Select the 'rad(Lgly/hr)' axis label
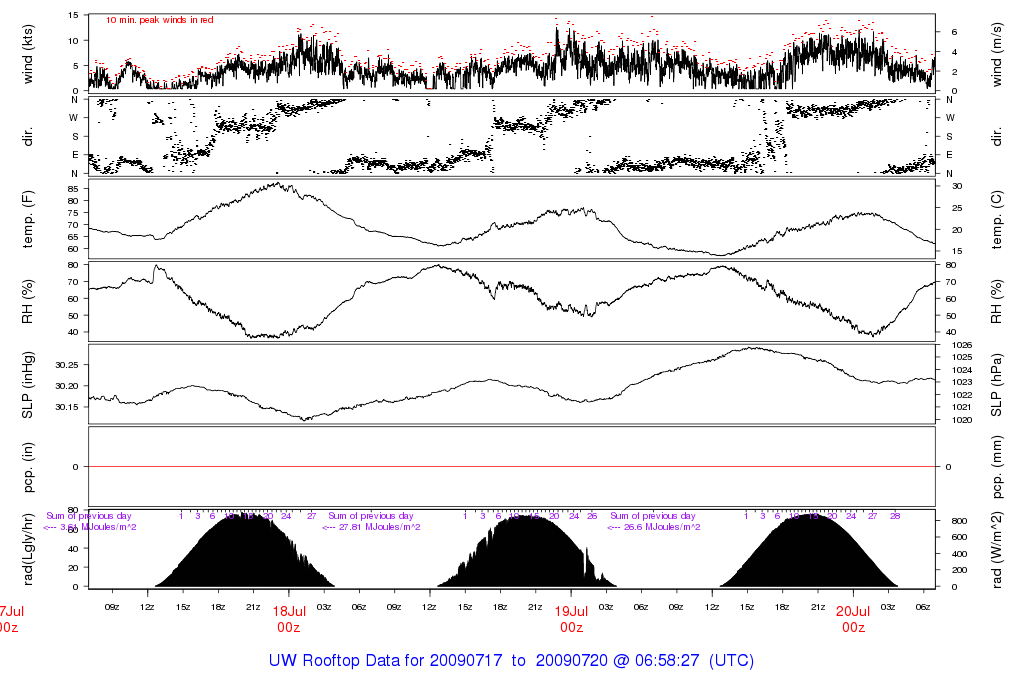 [x=28, y=550]
